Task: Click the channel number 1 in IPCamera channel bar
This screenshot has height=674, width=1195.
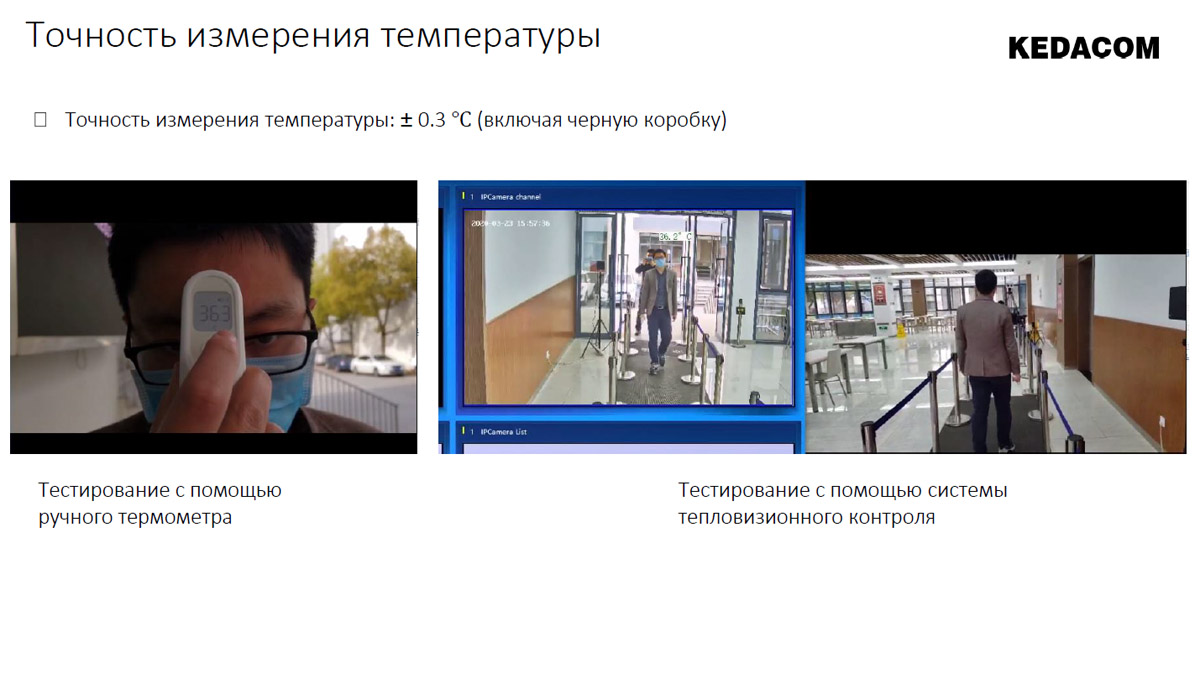Action: click(471, 196)
